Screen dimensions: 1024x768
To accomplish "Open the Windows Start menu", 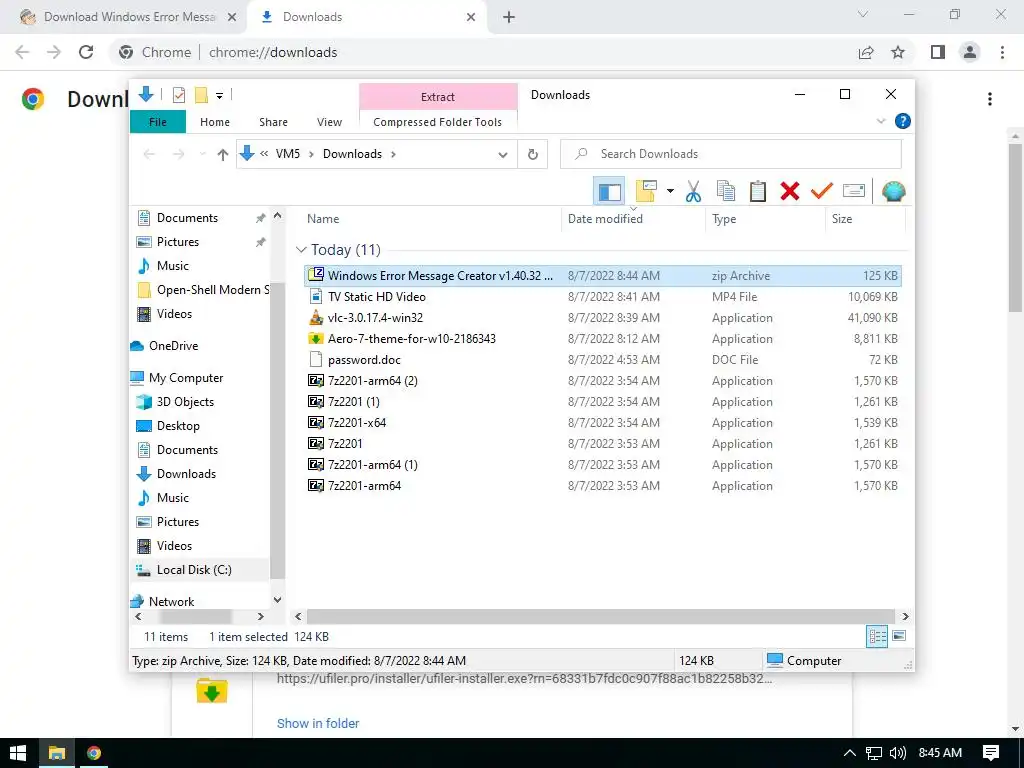I will pos(18,753).
